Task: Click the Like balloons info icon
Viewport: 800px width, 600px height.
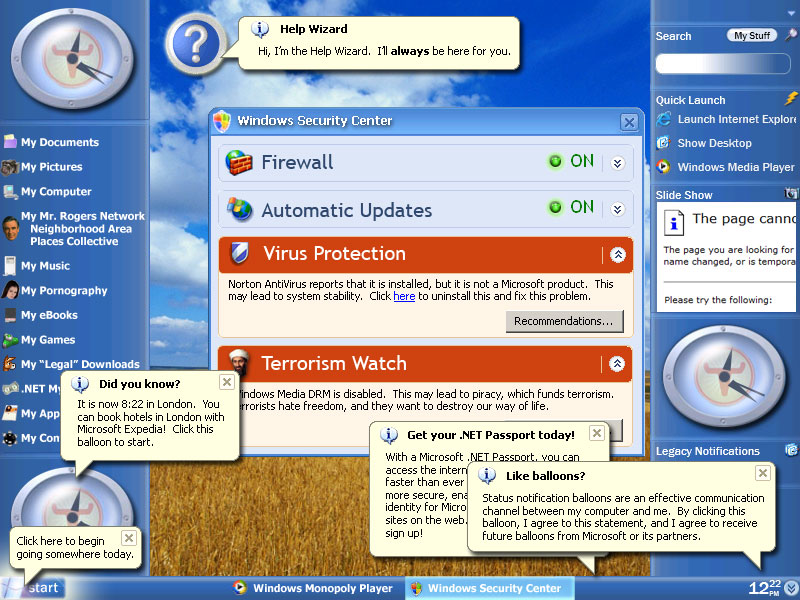Action: click(x=487, y=476)
